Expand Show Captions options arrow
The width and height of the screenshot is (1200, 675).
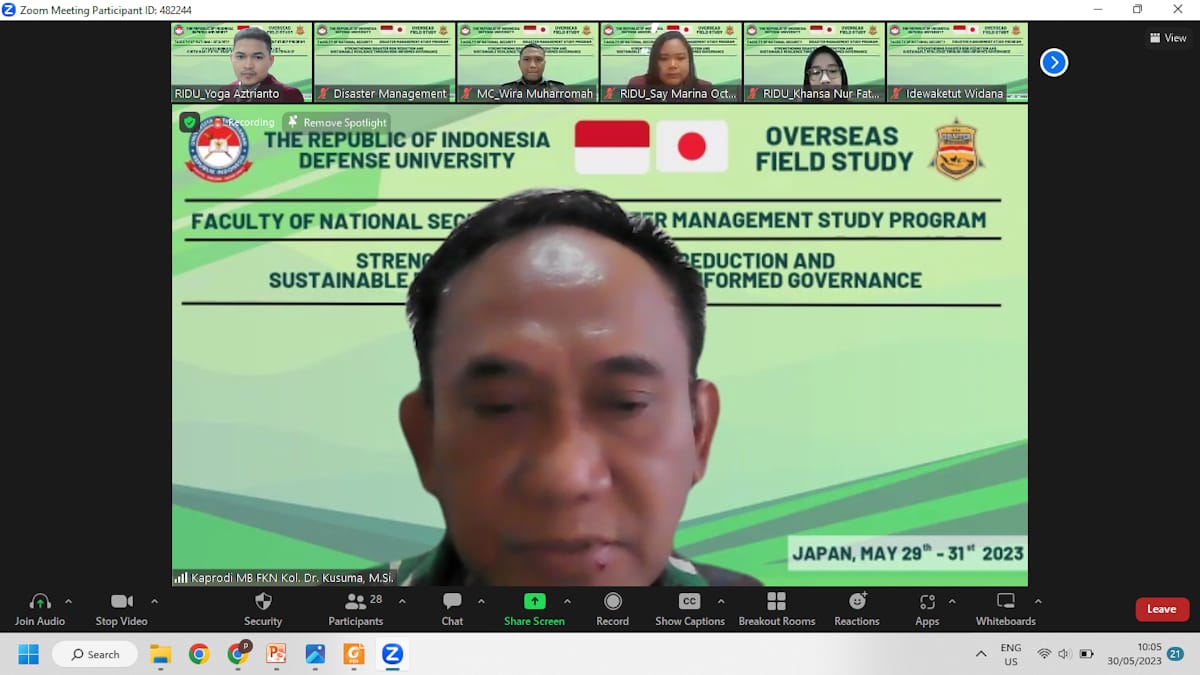[x=721, y=602]
